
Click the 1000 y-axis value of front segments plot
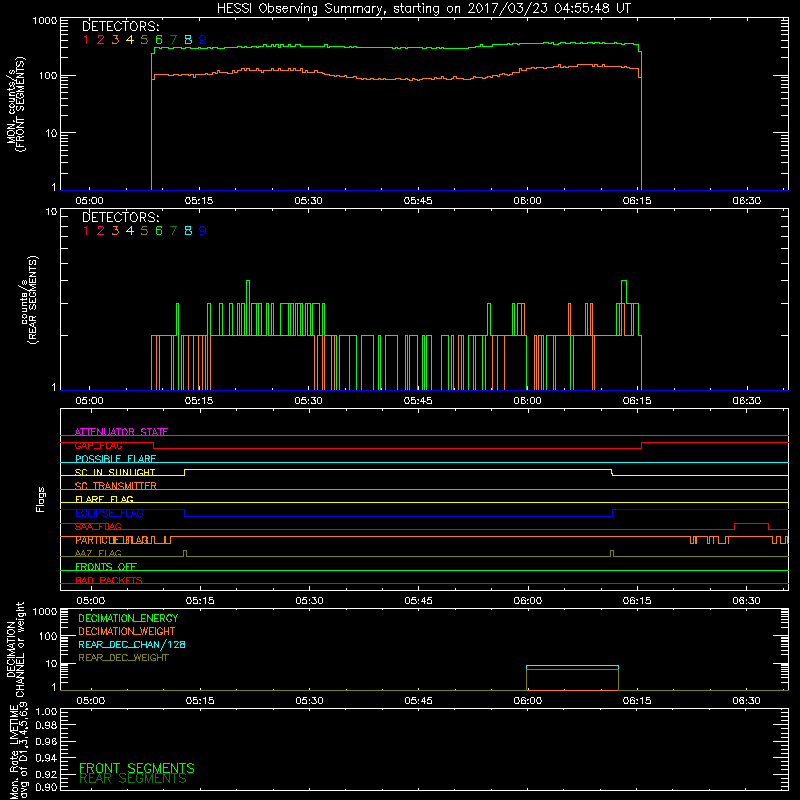[x=45, y=21]
